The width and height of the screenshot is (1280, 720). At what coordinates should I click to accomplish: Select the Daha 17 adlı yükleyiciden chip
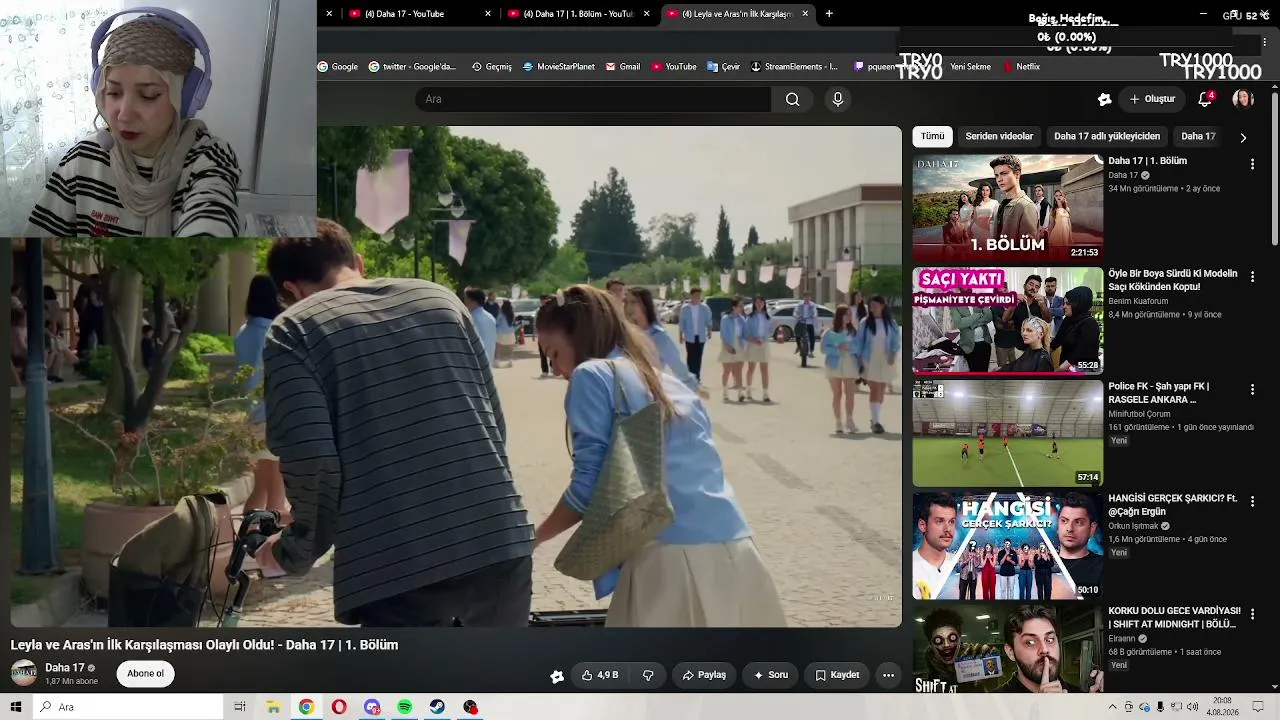[1107, 136]
